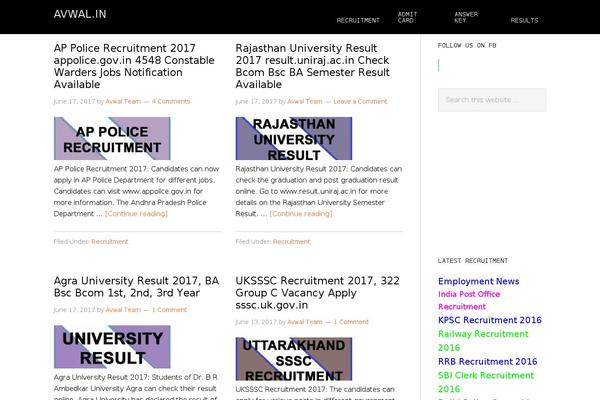Open Recruitment category under Rajasthan University post
Viewport: 600px width, 400px height.
292,242
